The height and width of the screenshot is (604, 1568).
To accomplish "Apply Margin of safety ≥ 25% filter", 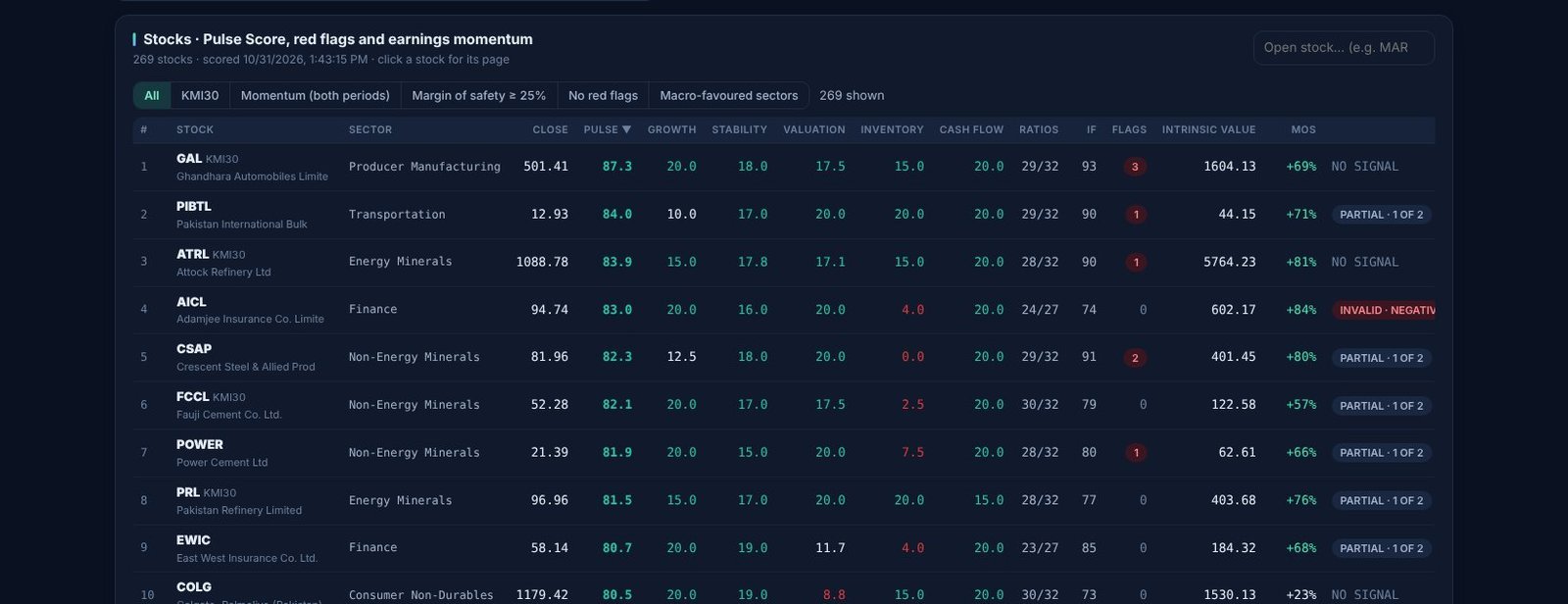I will [479, 95].
